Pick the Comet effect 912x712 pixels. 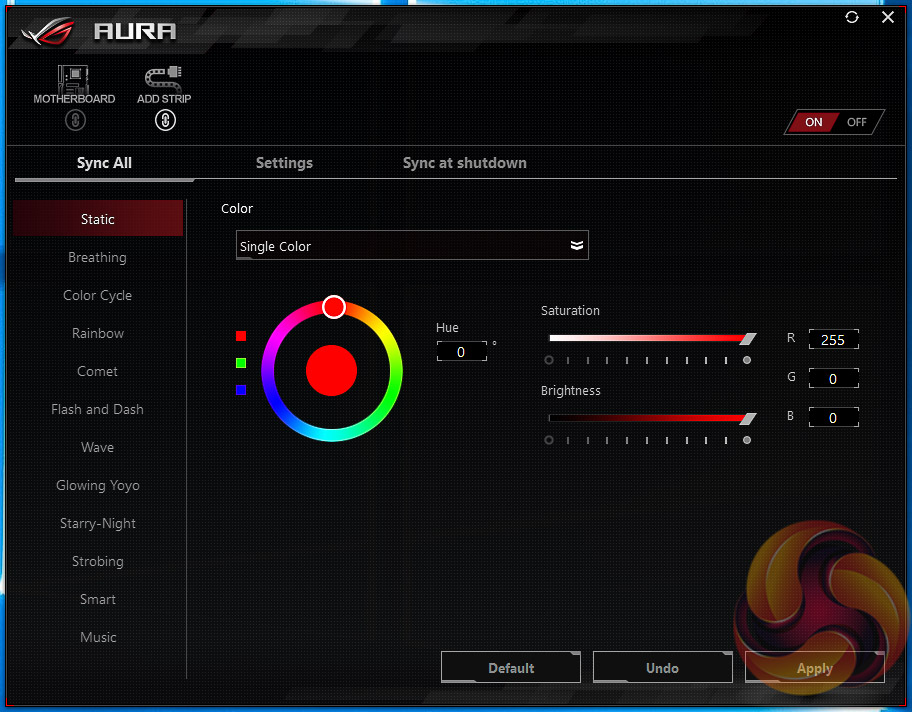pos(98,371)
